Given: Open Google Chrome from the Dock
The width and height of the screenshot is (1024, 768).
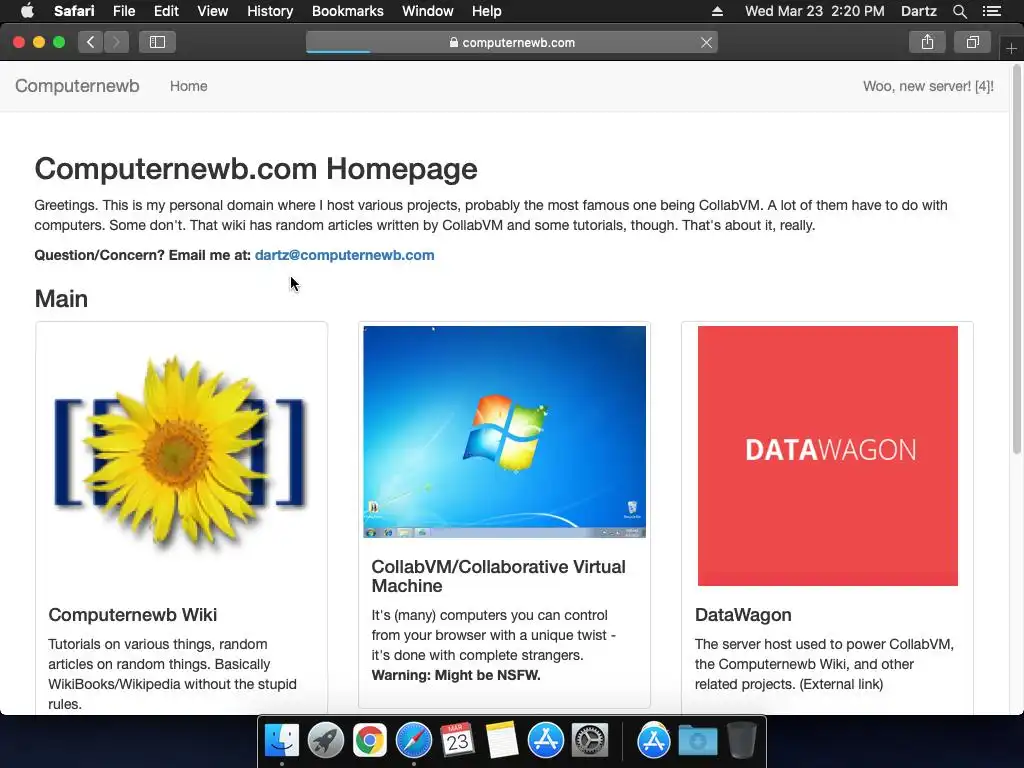Looking at the screenshot, I should 370,740.
